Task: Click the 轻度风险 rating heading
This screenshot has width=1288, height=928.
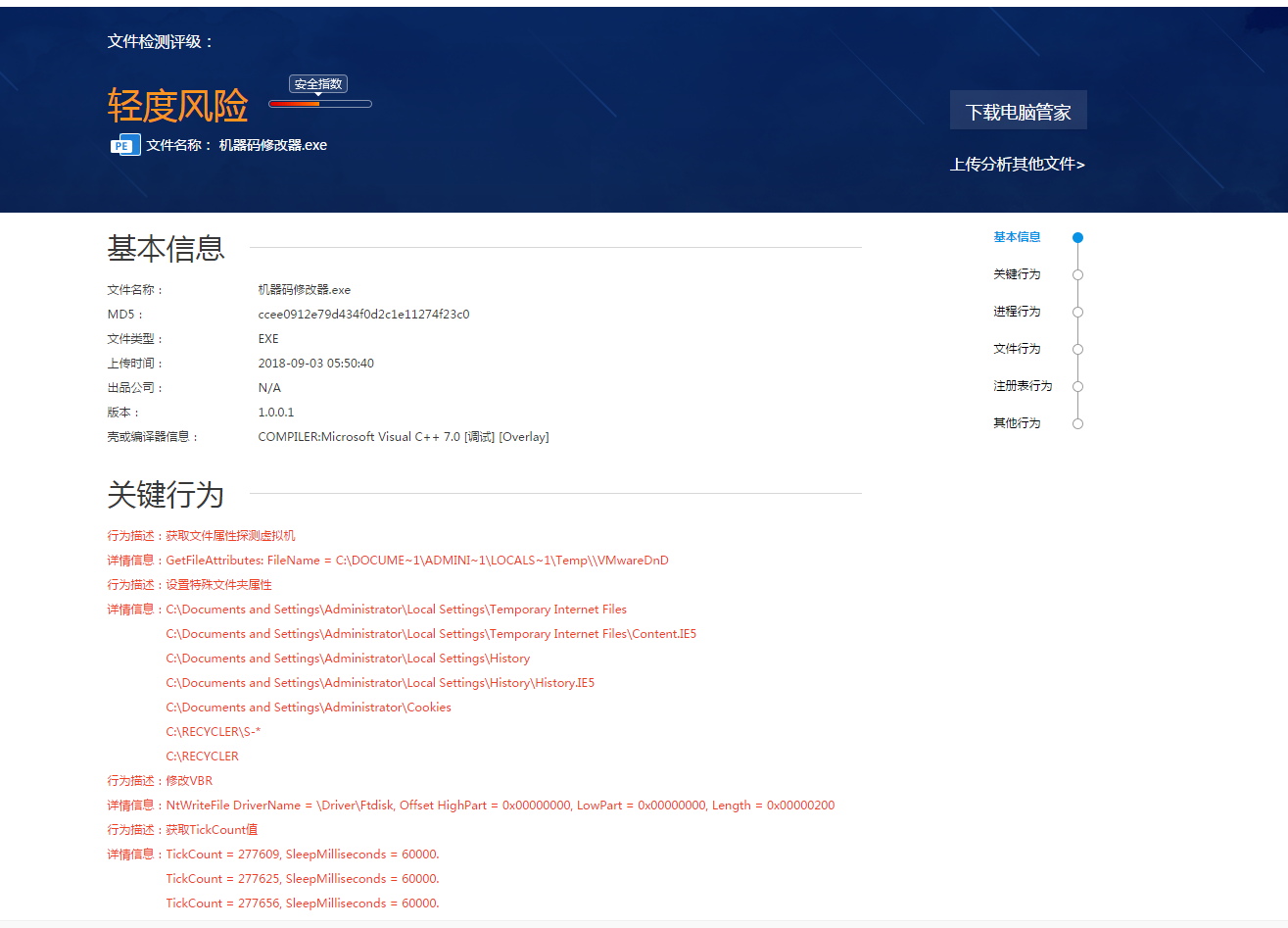Action: click(x=177, y=106)
